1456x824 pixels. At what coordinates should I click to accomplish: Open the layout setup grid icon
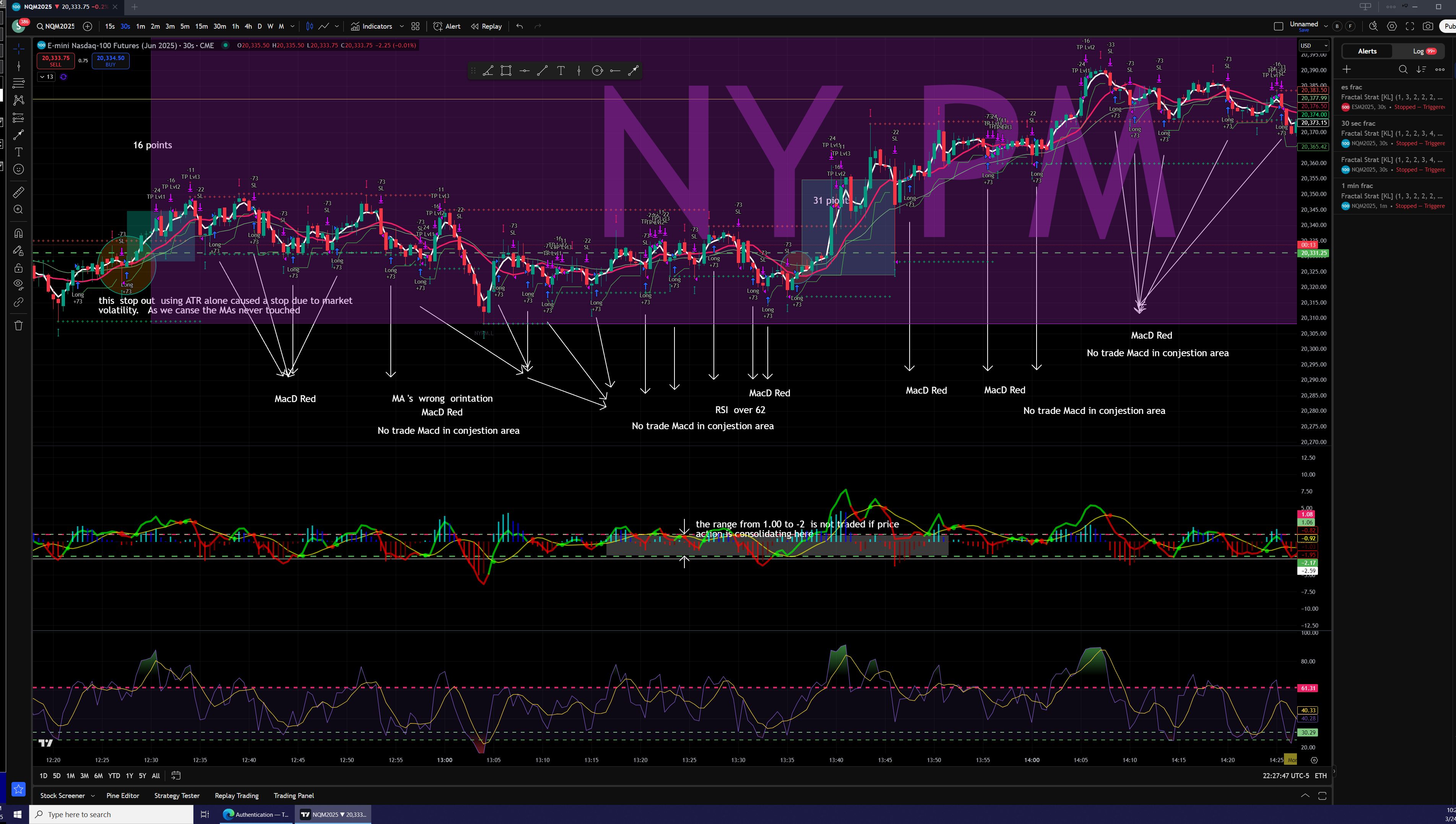[x=416, y=27]
